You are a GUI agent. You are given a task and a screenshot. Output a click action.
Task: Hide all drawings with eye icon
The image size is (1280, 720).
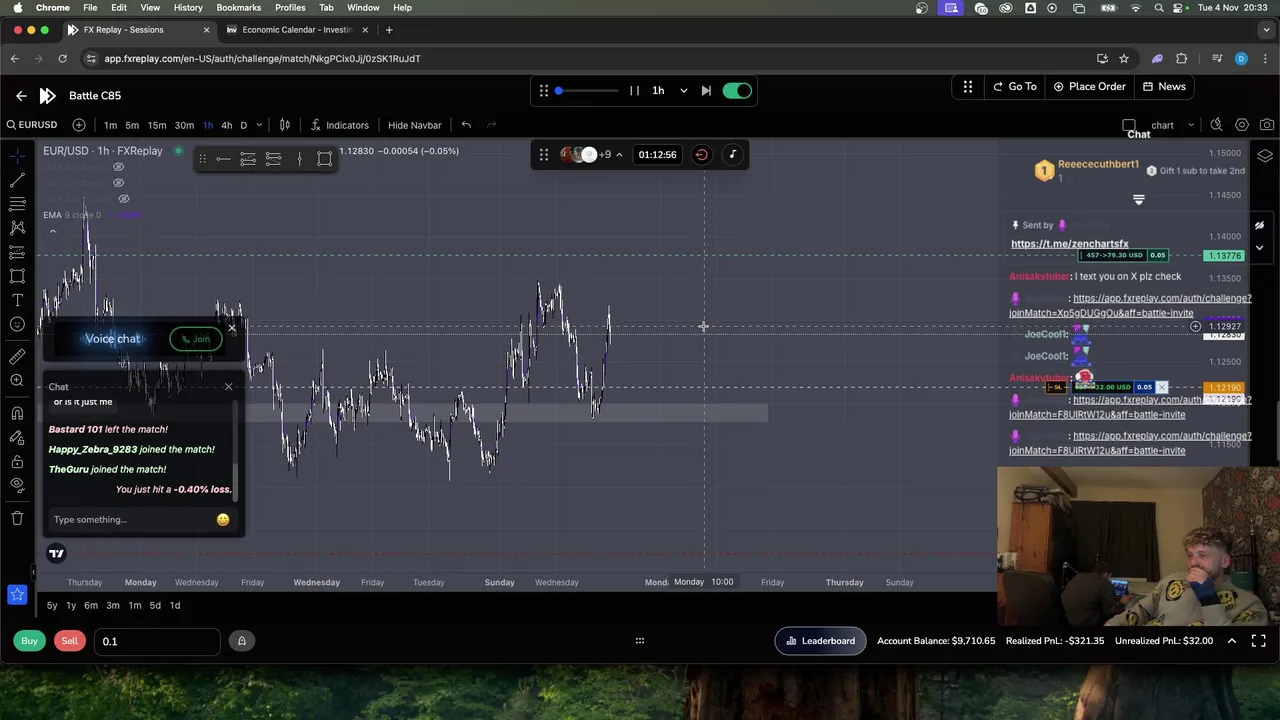[x=17, y=485]
